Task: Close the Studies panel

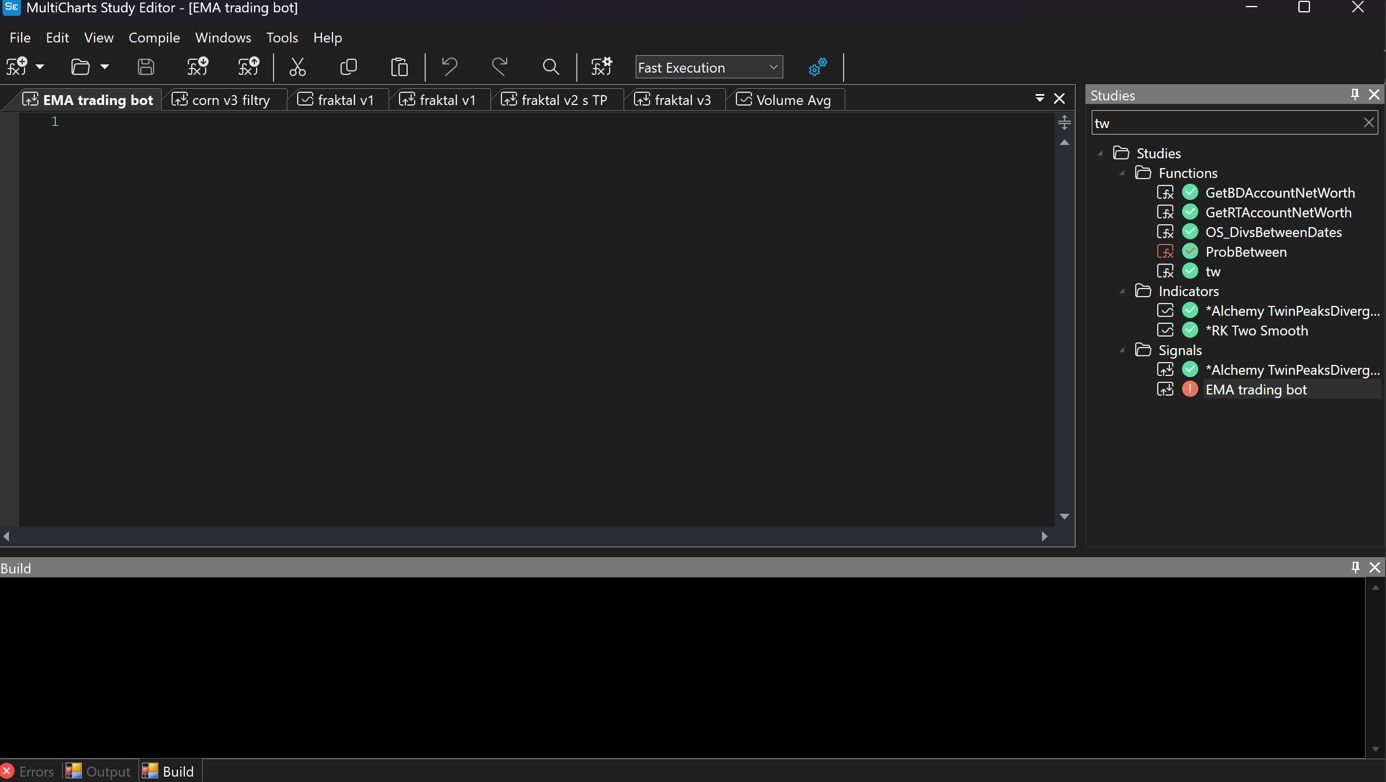Action: pos(1374,94)
